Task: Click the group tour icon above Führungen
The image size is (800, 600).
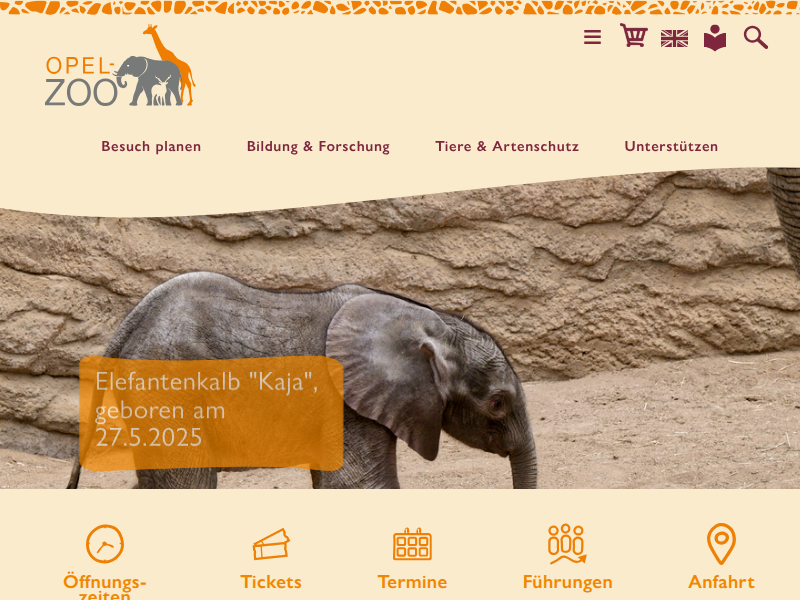Action: (567, 544)
